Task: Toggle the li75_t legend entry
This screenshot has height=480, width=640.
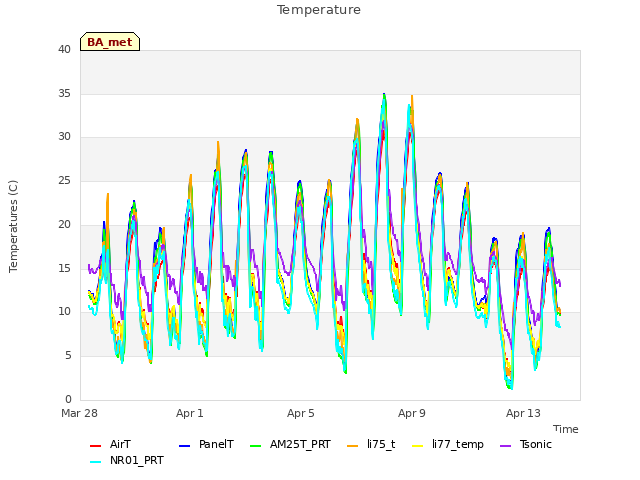Action: point(371,444)
